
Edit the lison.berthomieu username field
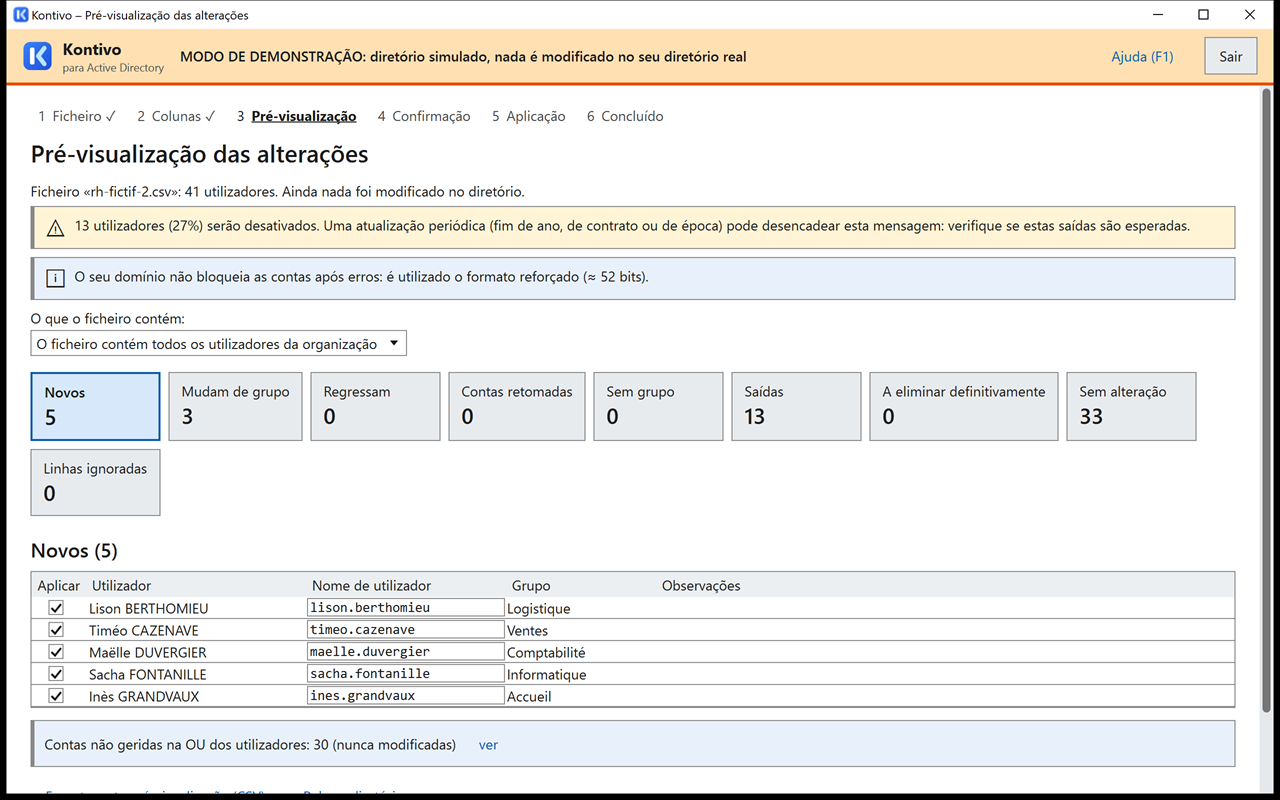click(405, 607)
